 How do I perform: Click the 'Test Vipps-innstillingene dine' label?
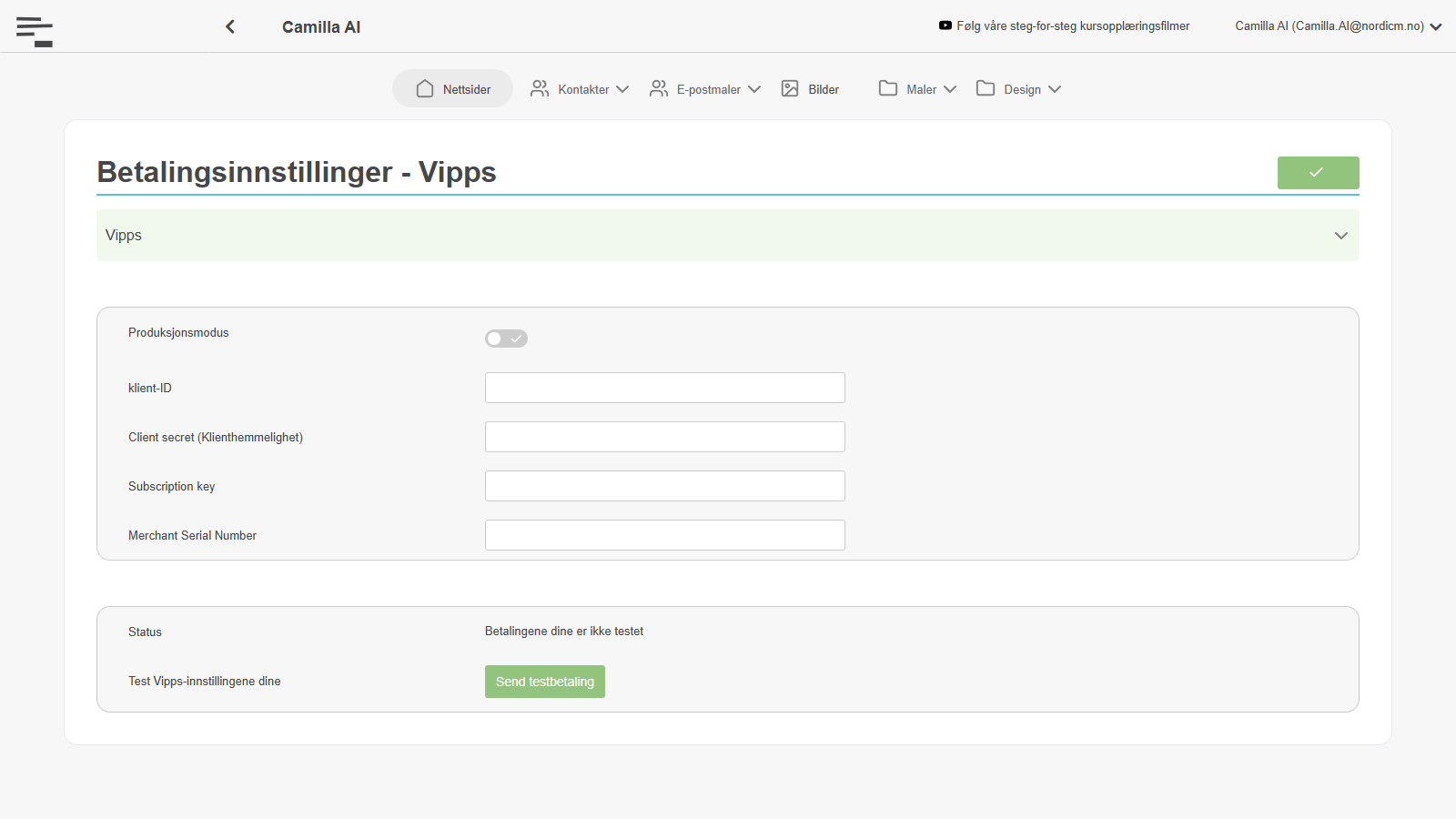pos(205,682)
